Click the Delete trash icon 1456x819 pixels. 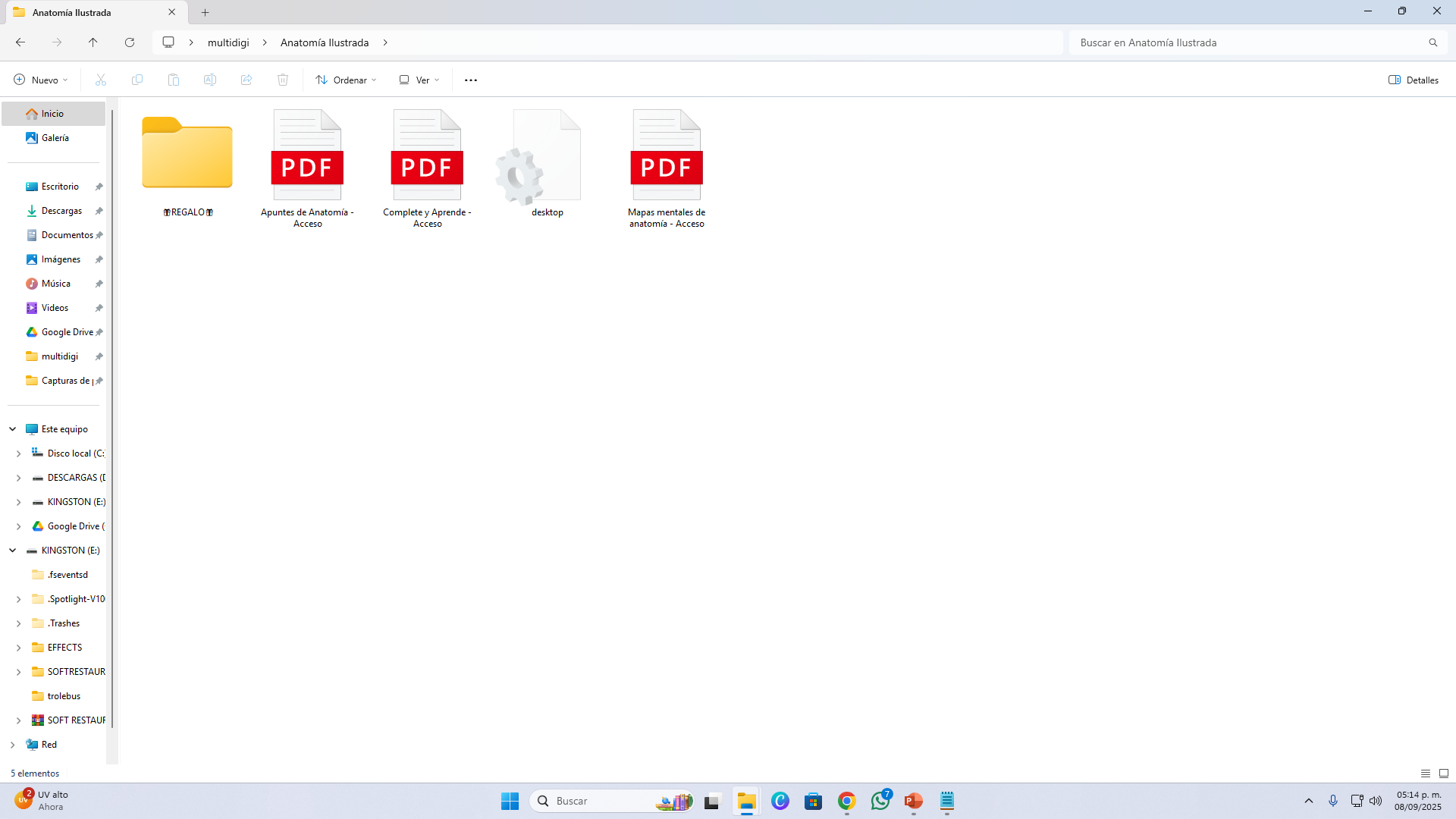click(283, 80)
